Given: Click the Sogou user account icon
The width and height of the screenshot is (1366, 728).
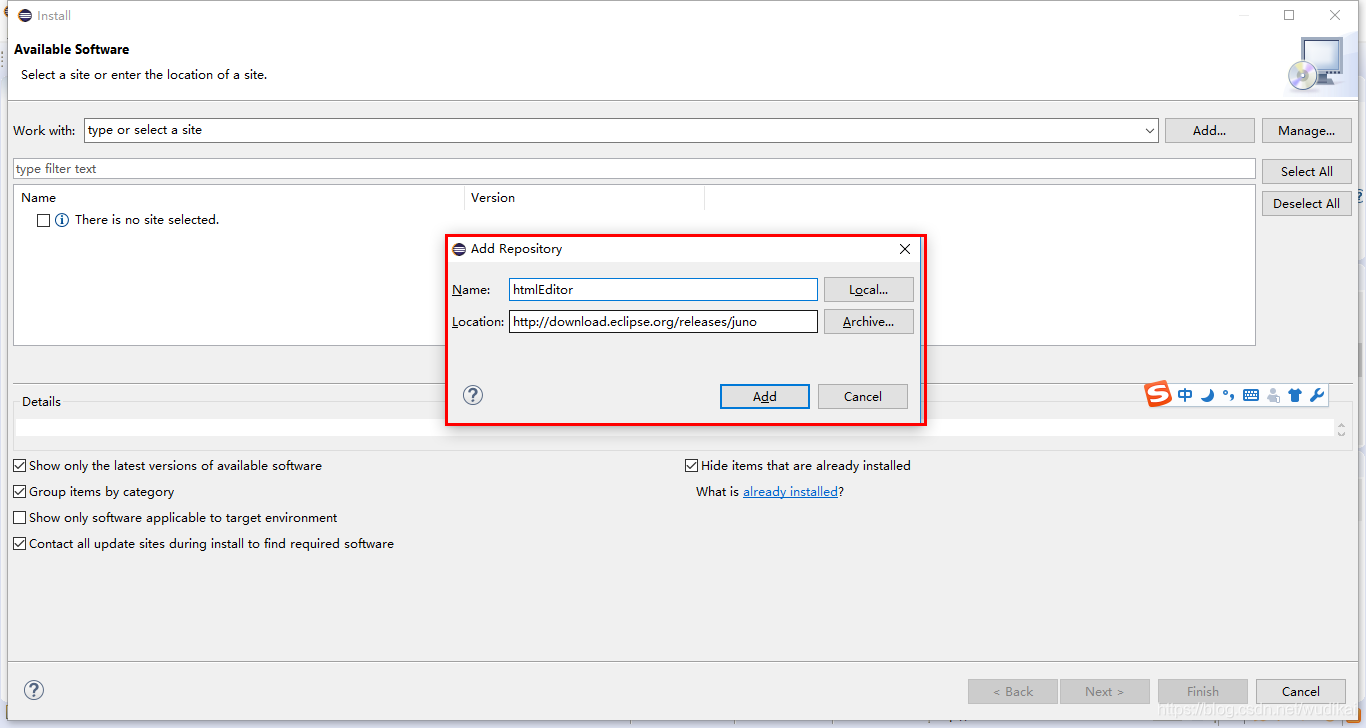Looking at the screenshot, I should pyautogui.click(x=1273, y=395).
